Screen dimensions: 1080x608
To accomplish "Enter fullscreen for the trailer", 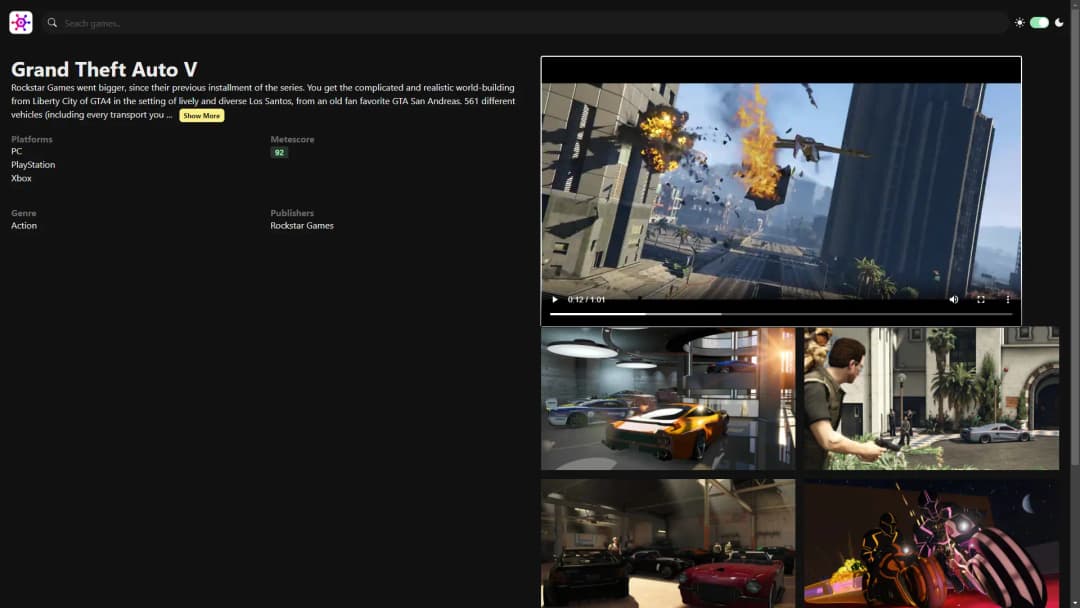I will point(981,300).
